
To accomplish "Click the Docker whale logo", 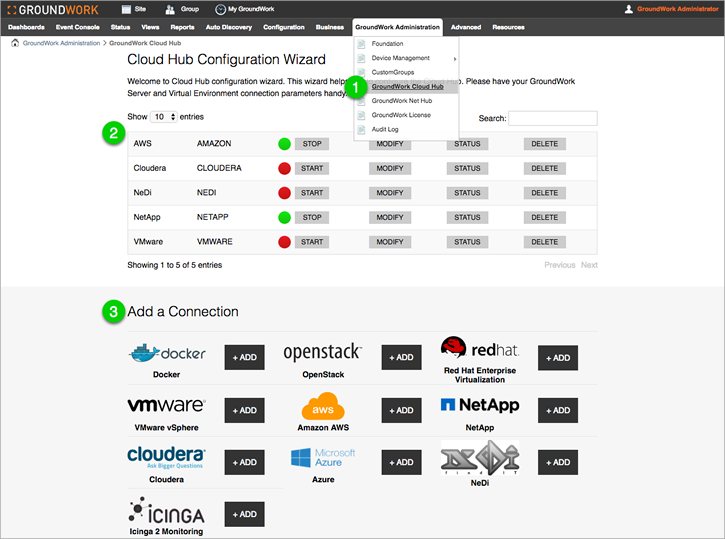I will tap(166, 354).
